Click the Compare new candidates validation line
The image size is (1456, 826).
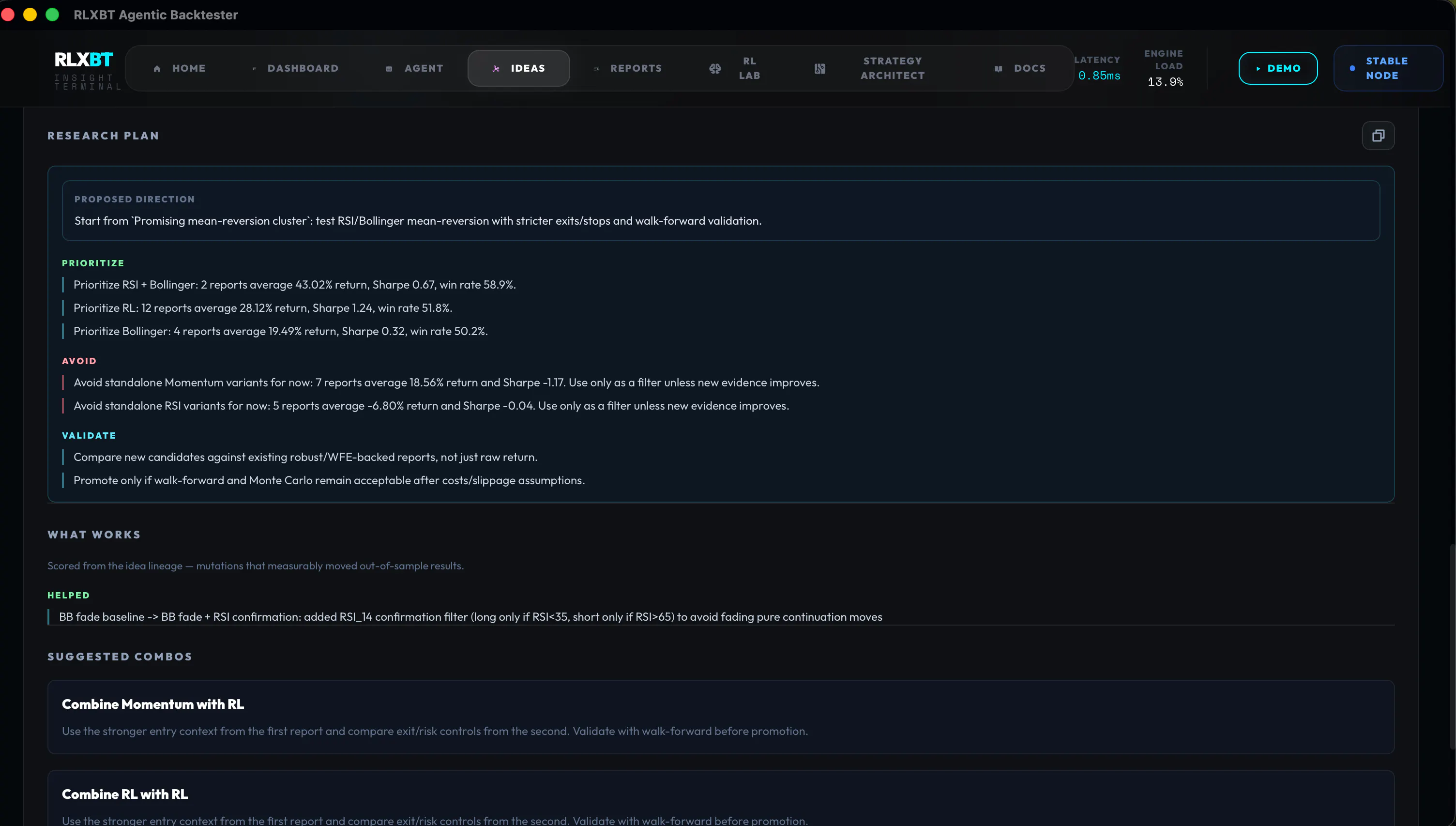pos(305,457)
